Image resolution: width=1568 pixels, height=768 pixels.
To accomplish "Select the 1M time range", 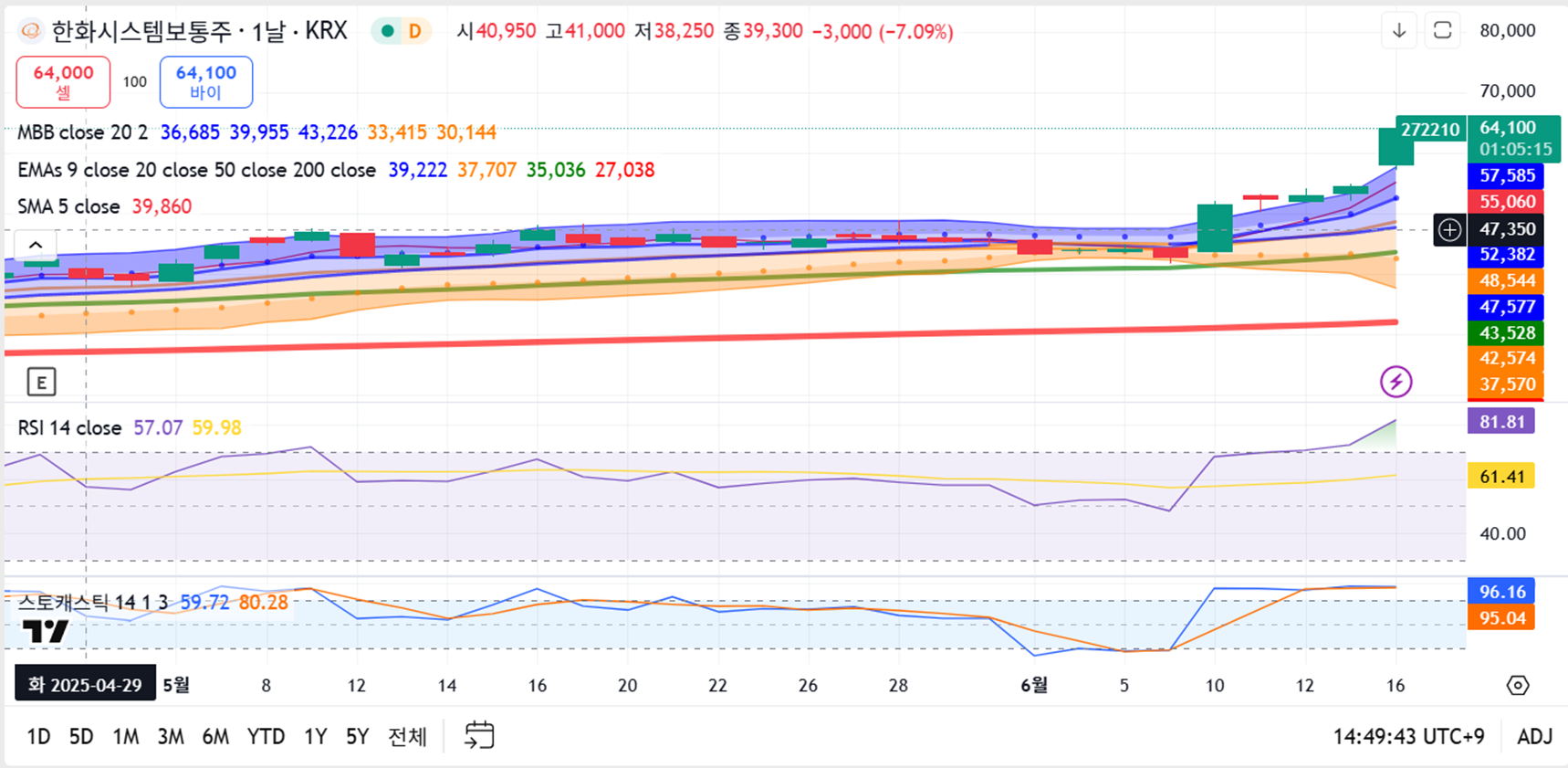I will [x=125, y=736].
